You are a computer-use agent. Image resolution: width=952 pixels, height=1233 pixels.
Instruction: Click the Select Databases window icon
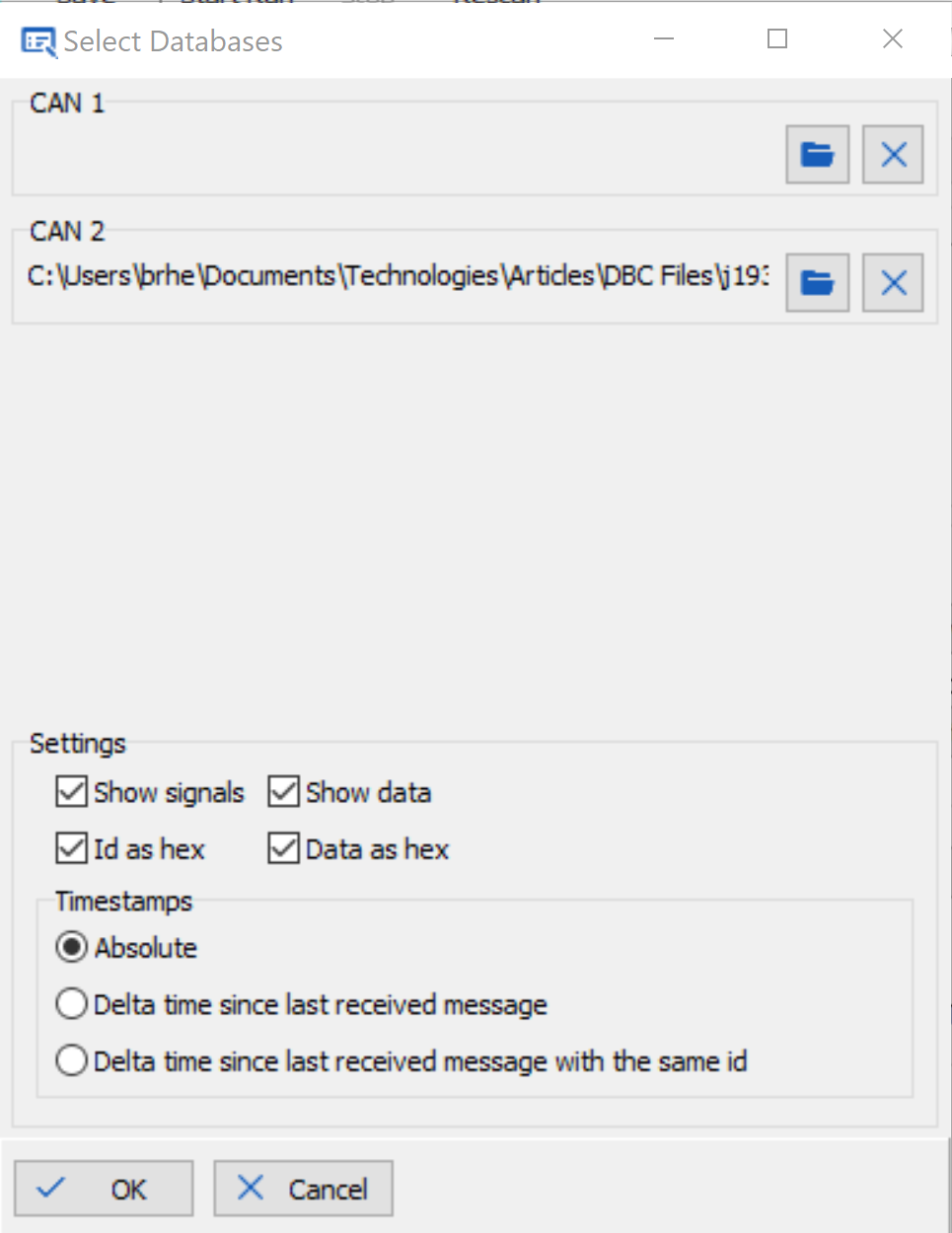tap(38, 41)
